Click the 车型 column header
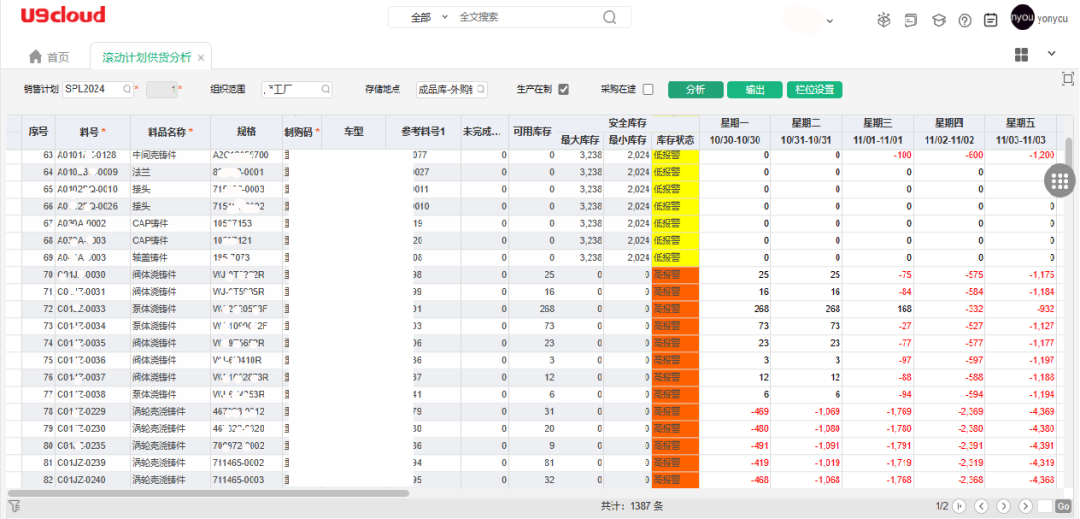This screenshot has height=519, width=1080. [353, 131]
